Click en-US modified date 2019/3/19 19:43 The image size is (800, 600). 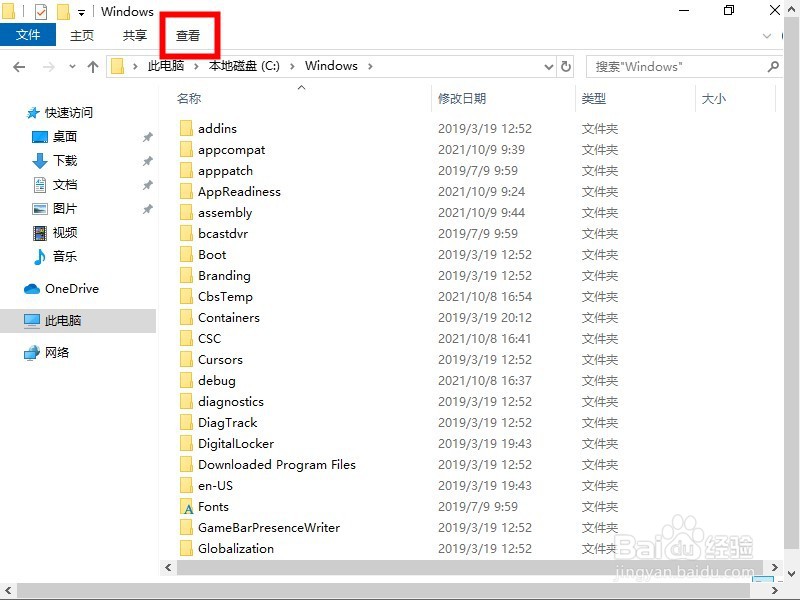click(x=485, y=486)
